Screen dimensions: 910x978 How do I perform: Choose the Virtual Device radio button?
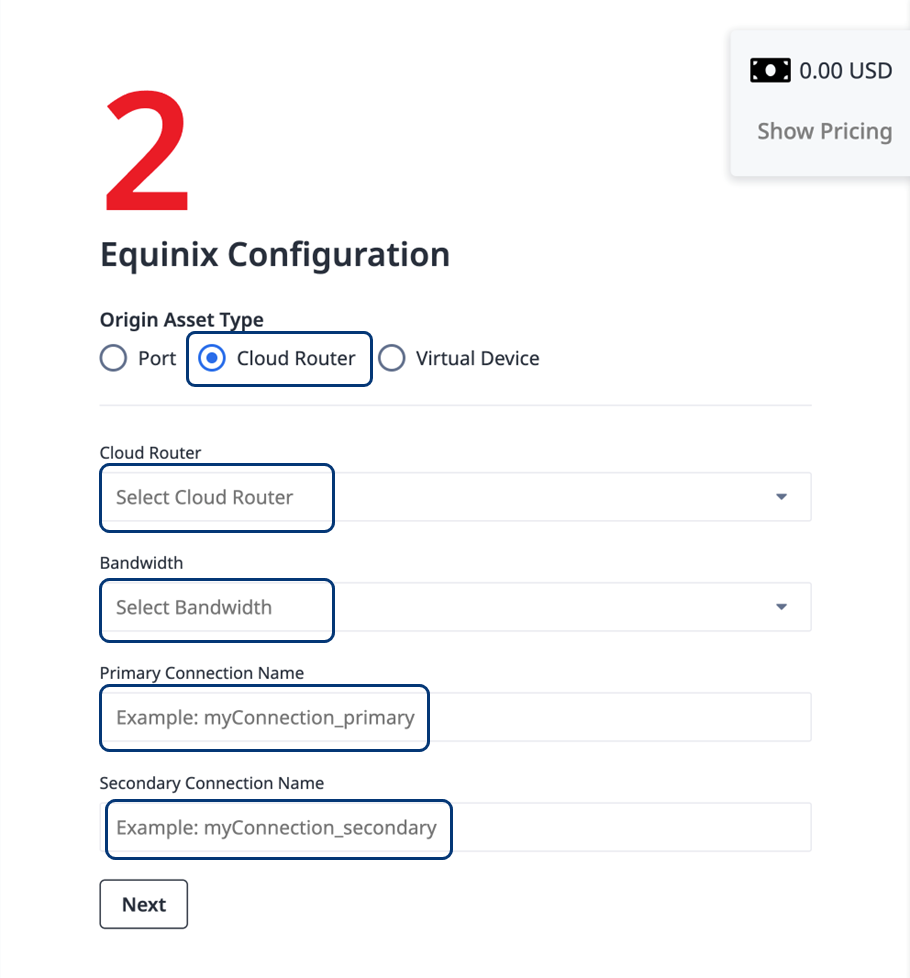[392, 358]
